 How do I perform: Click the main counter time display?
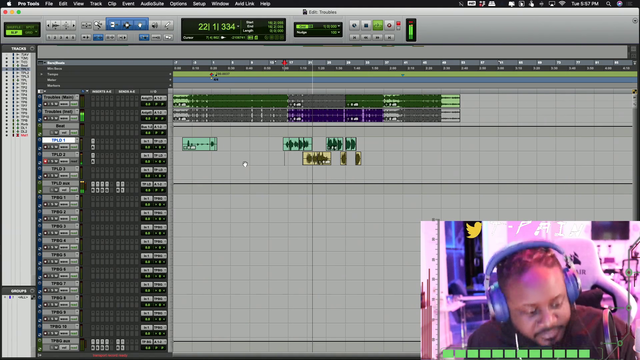[217, 27]
